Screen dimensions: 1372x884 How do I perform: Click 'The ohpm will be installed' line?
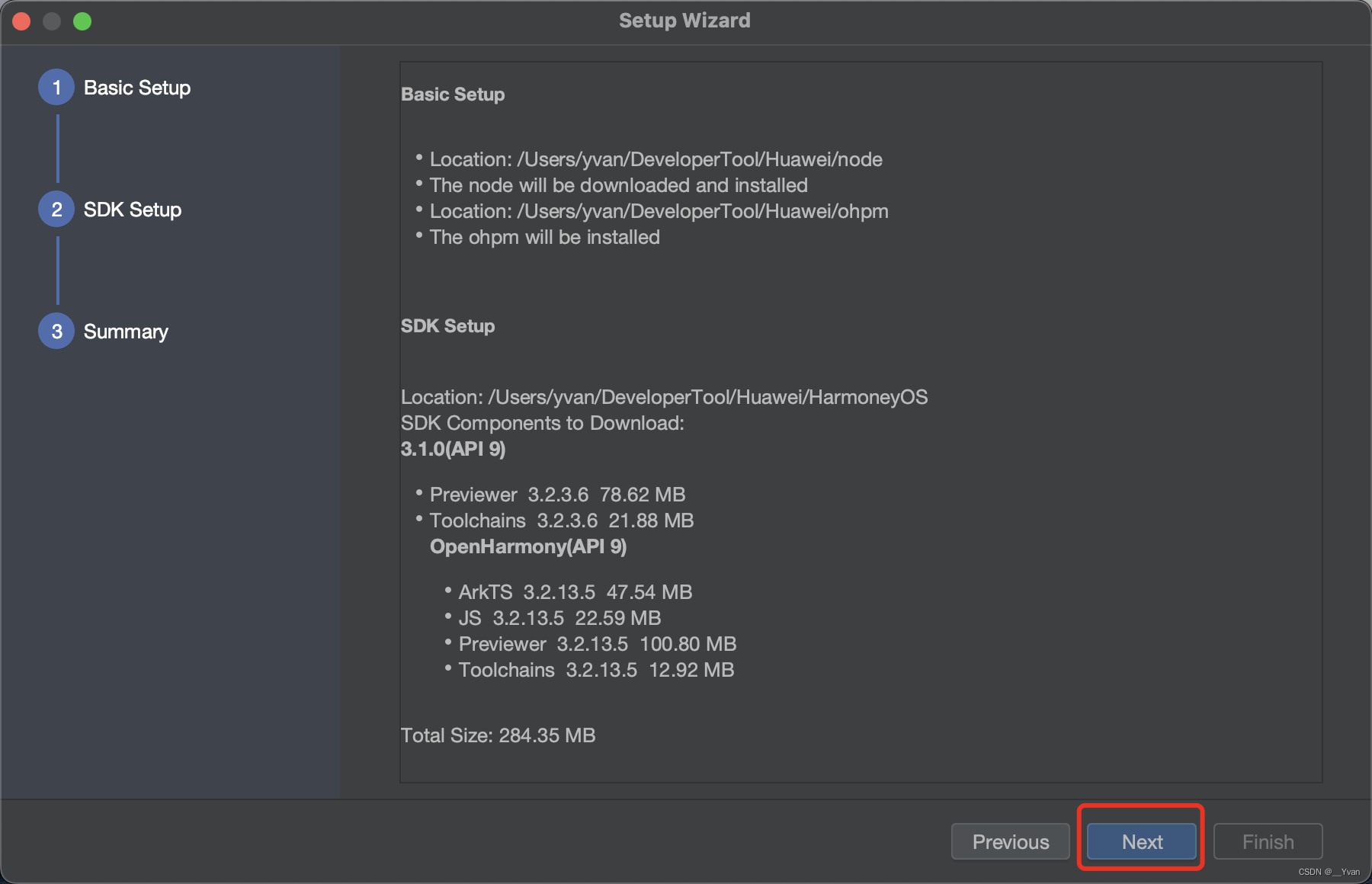[544, 237]
